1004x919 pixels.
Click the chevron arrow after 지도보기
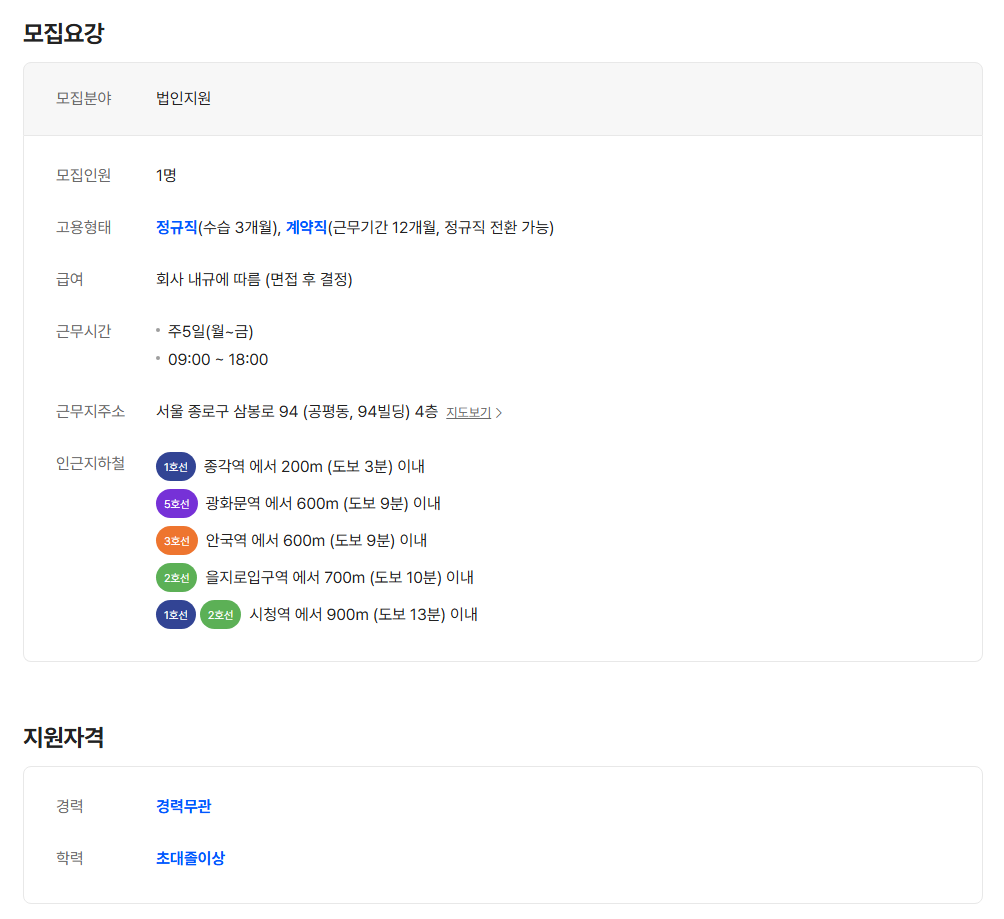(499, 413)
